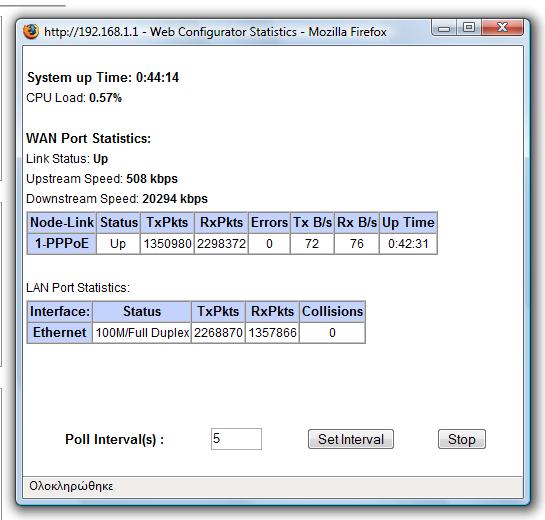
Task: Focus the Poll Interval input field
Action: click(x=236, y=439)
